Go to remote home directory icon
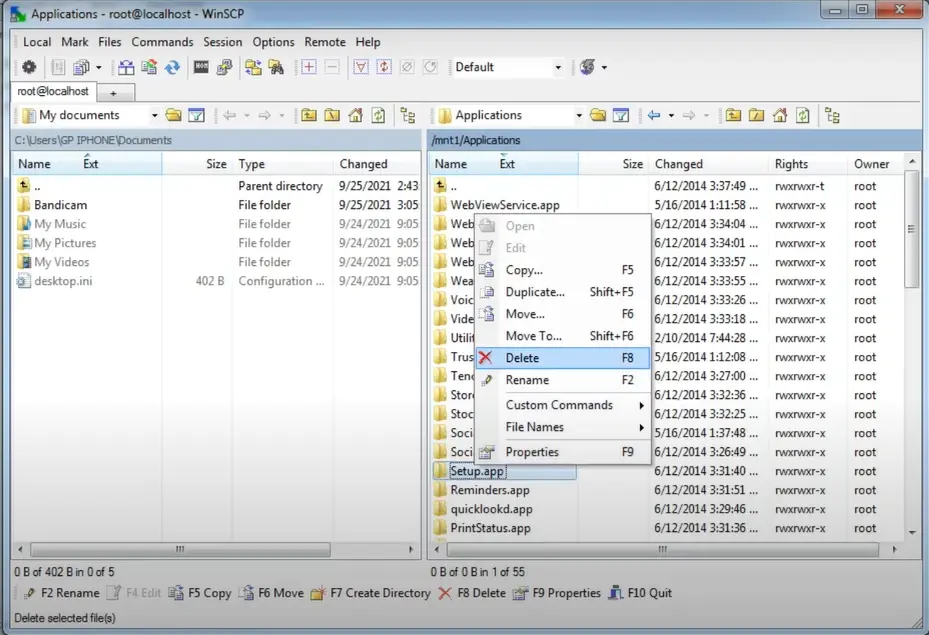 pyautogui.click(x=780, y=115)
